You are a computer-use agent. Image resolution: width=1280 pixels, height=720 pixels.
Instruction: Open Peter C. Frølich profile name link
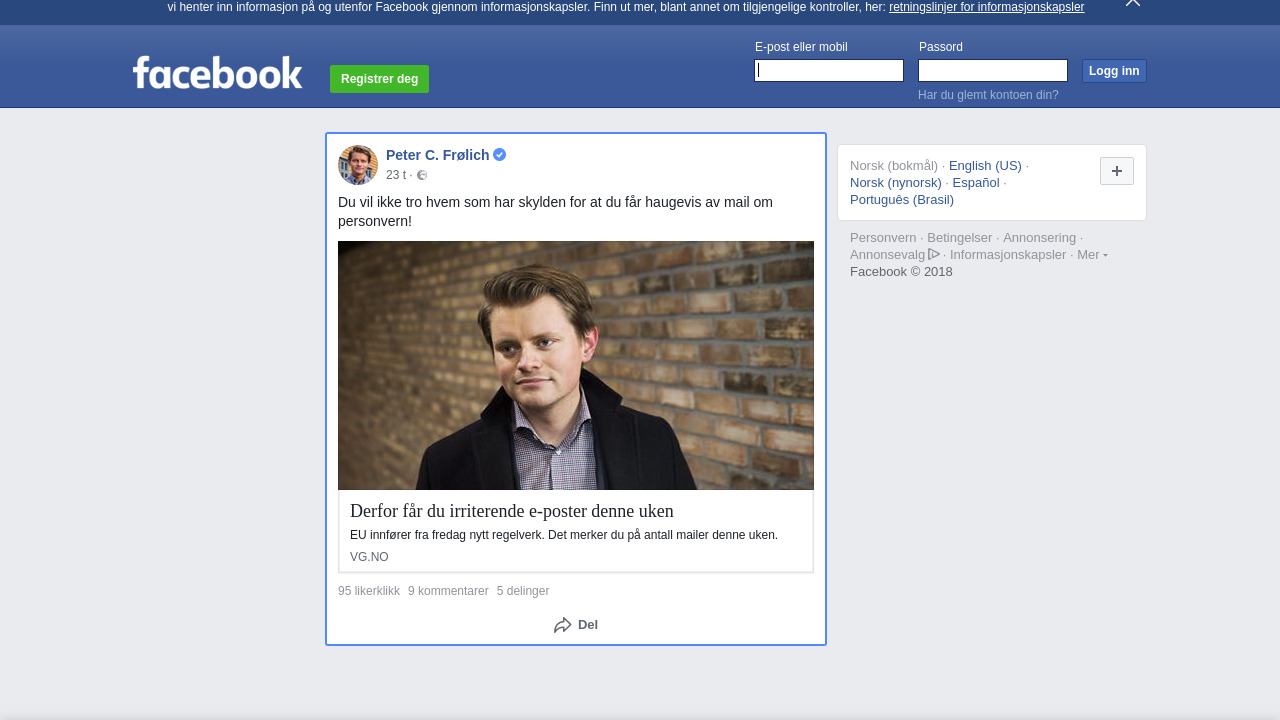coord(437,155)
